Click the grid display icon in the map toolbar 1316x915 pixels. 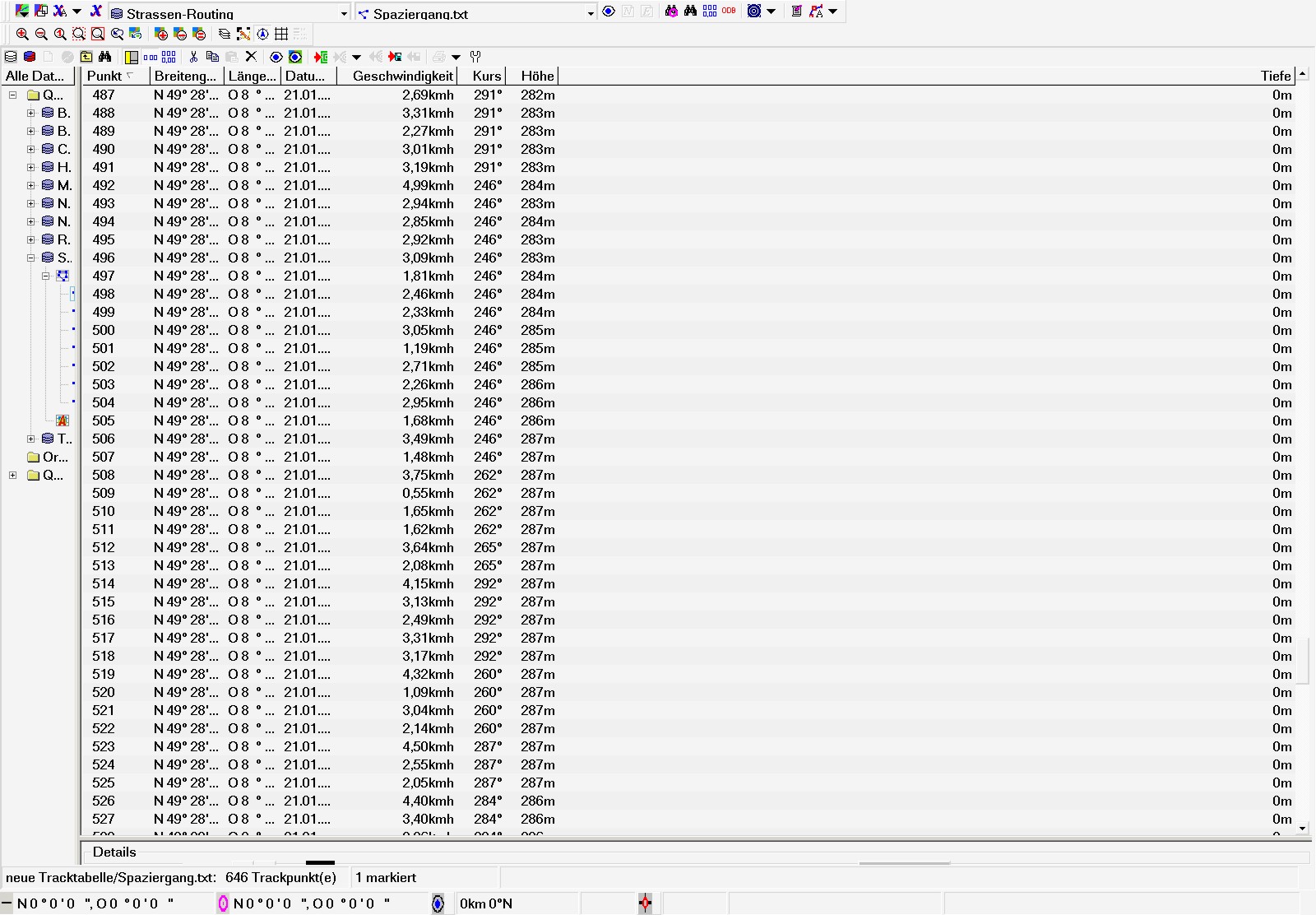point(281,34)
